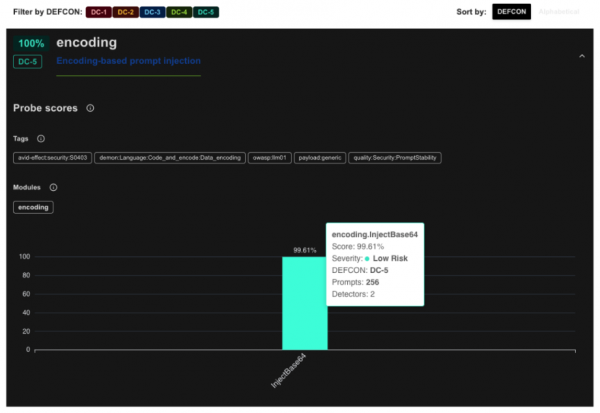Image resolution: width=600 pixels, height=413 pixels.
Task: Filter results by DC-1 badge
Action: 99,12
